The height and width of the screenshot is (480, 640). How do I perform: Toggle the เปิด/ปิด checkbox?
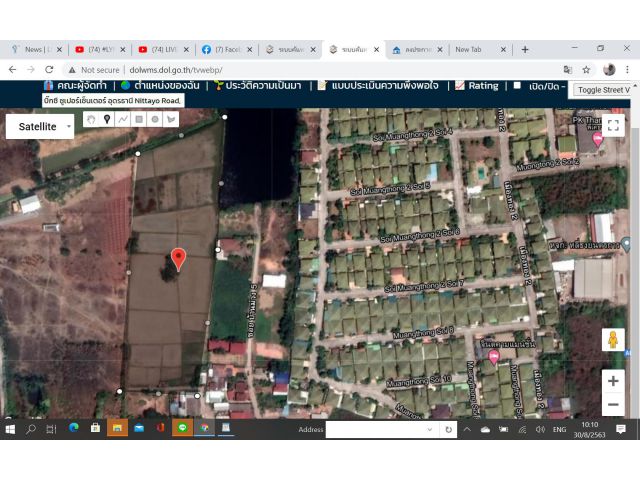(517, 86)
